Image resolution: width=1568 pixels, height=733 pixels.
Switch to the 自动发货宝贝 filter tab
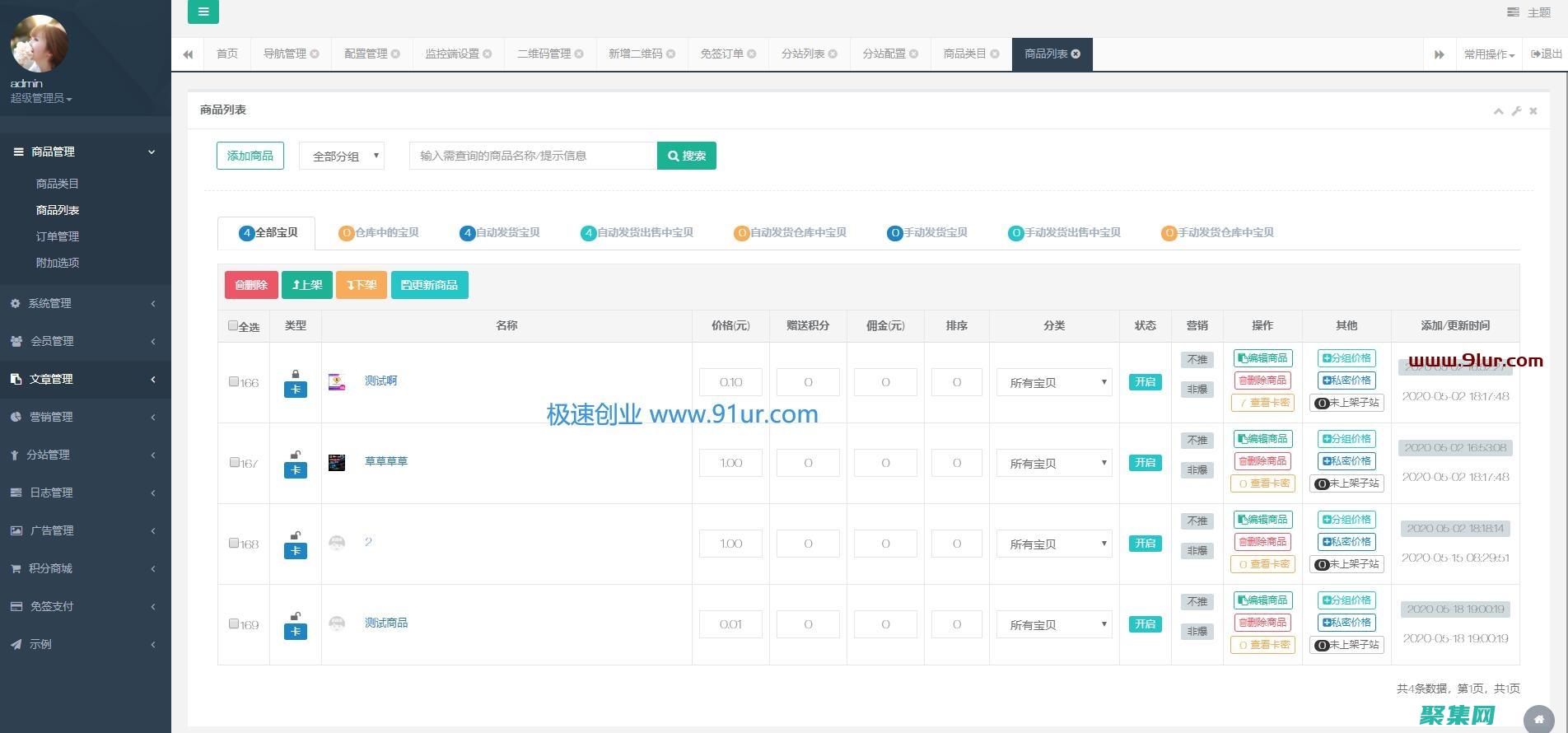500,232
